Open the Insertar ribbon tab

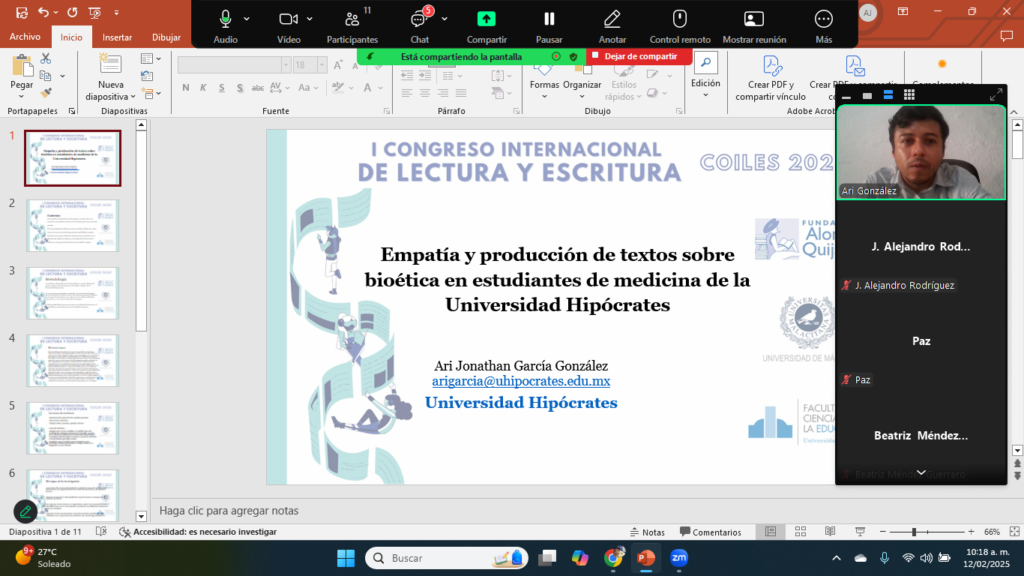click(x=117, y=37)
